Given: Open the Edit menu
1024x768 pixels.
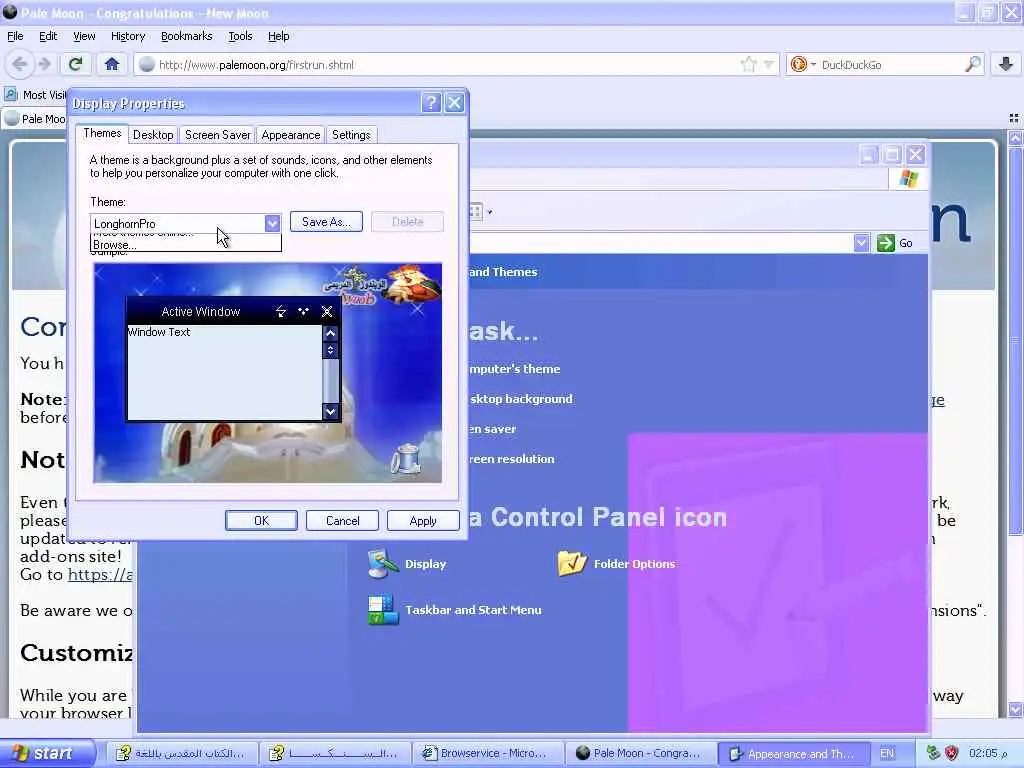Looking at the screenshot, I should tap(48, 36).
